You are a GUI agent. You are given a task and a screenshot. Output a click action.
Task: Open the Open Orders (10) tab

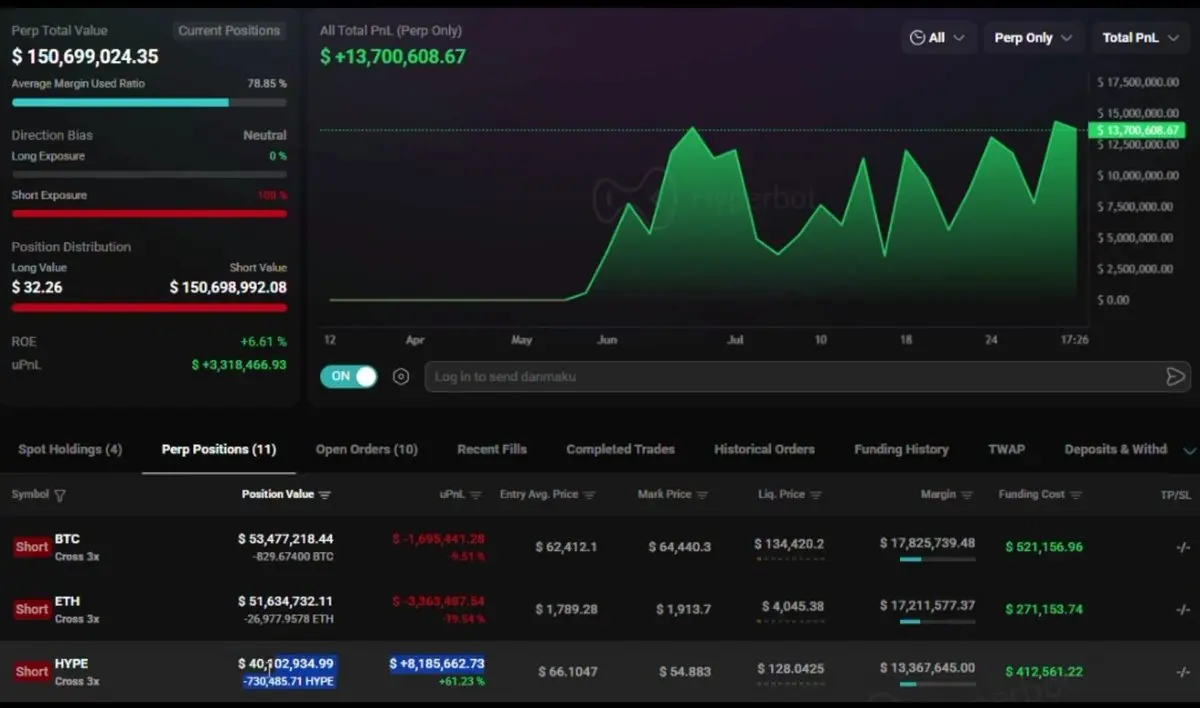[x=367, y=449]
